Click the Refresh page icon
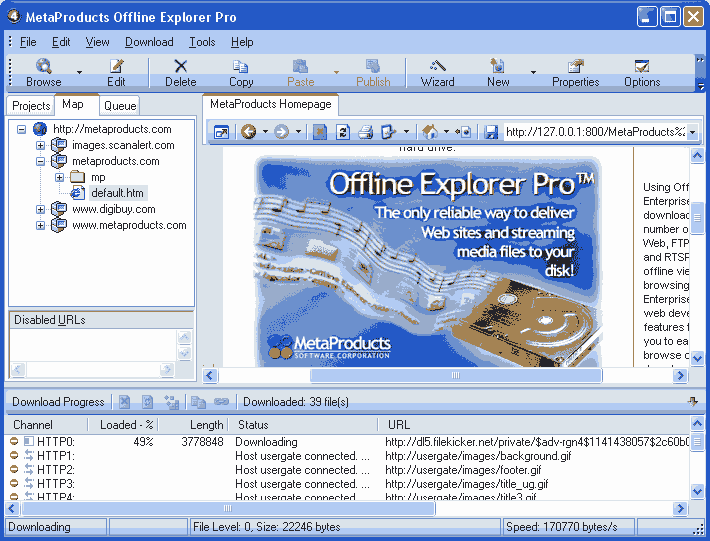This screenshot has height=541, width=710. point(343,132)
